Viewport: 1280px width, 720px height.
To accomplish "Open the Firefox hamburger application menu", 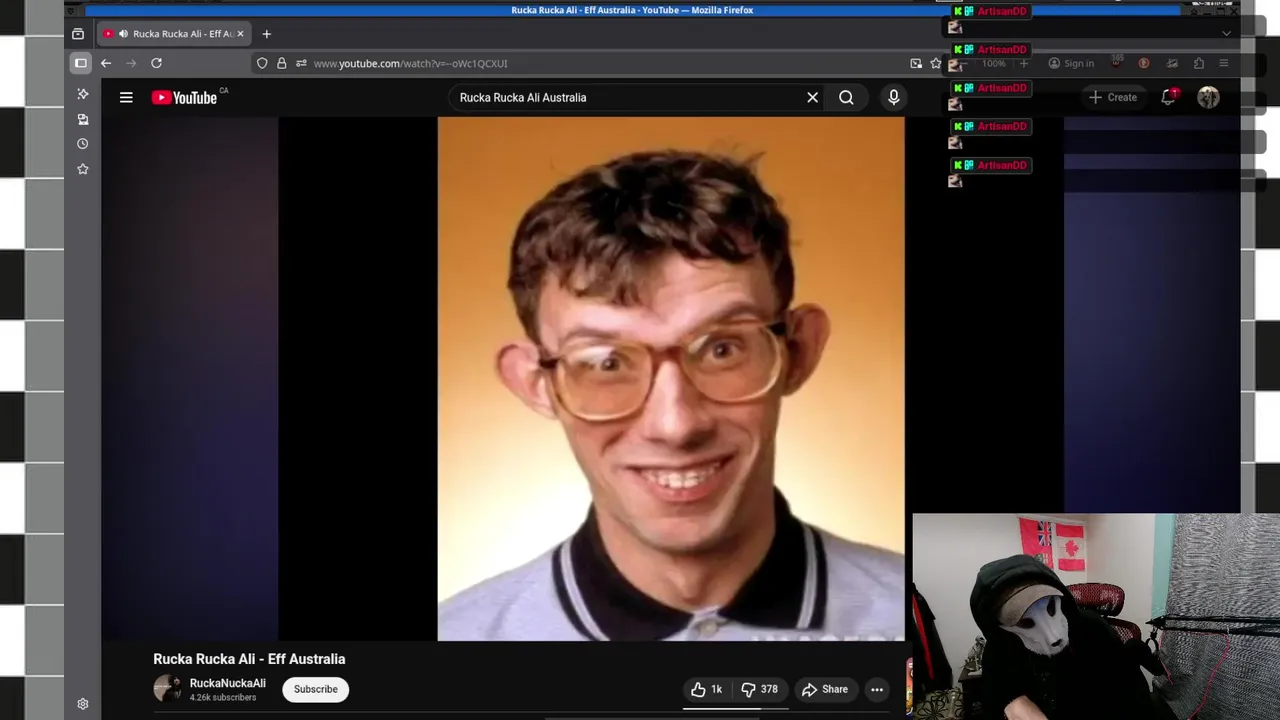I will coord(1223,63).
